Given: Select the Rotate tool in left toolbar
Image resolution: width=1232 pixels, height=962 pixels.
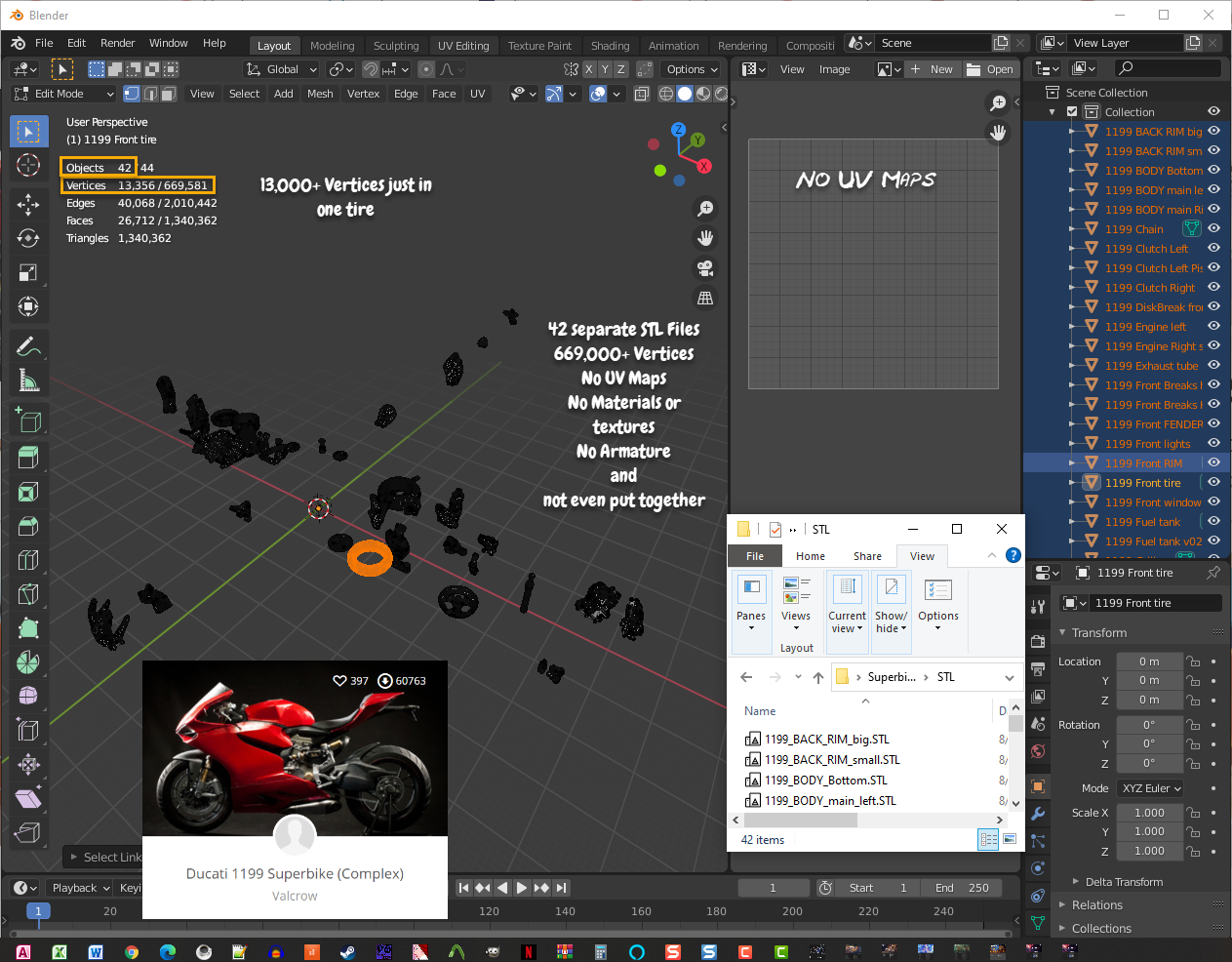Looking at the screenshot, I should click(x=28, y=238).
